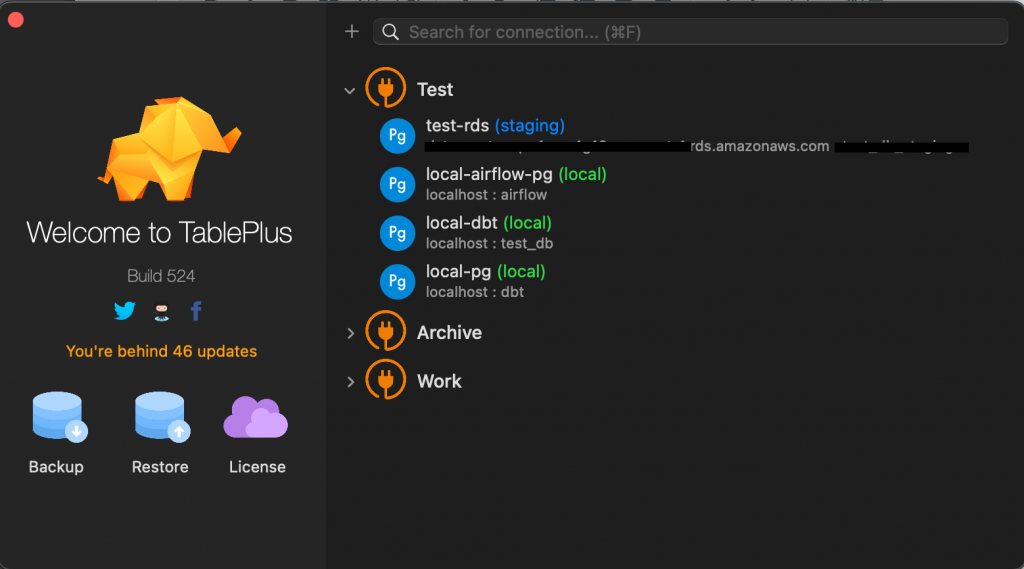Screen dimensions: 1024x569
Task: Open the Backup database icon
Action: pyautogui.click(x=59, y=417)
